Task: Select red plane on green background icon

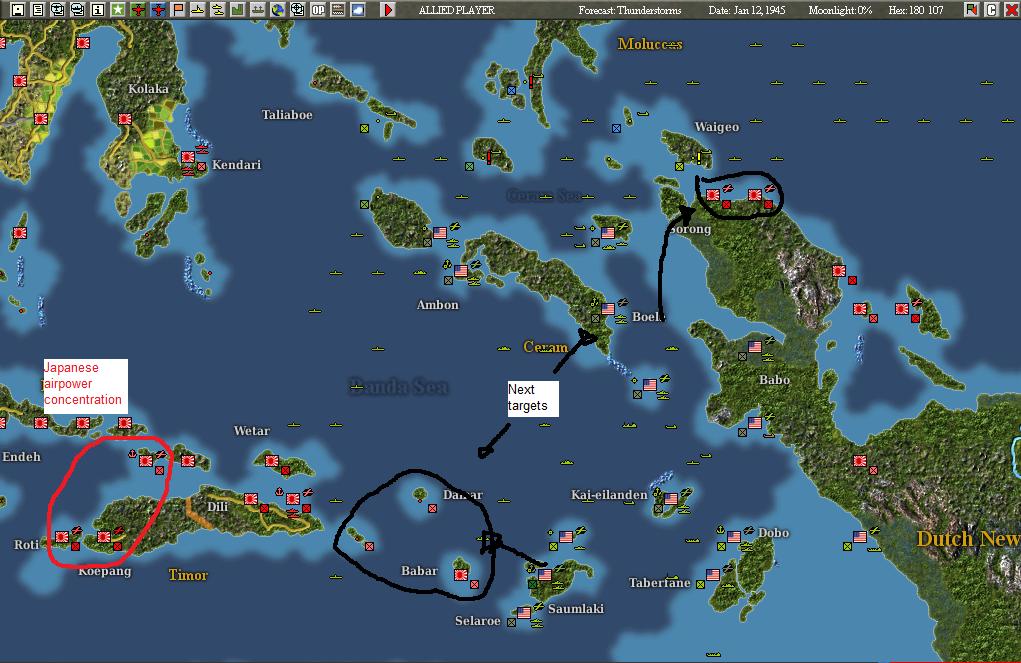Action: 138,9
